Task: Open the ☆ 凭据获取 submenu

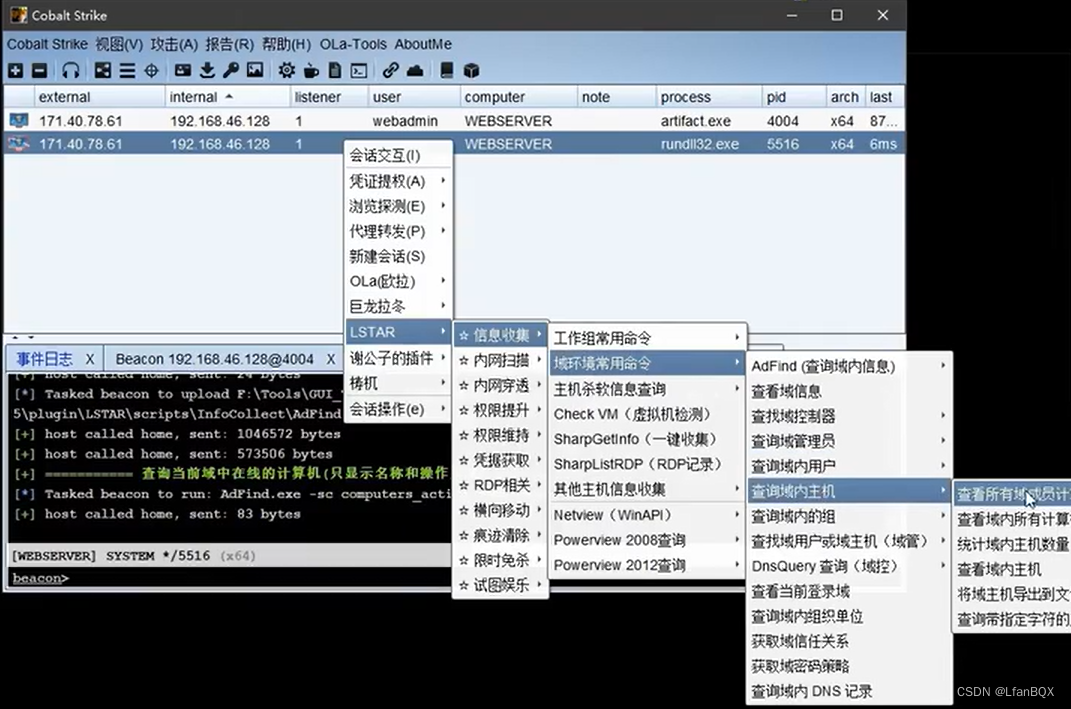Action: pos(500,460)
